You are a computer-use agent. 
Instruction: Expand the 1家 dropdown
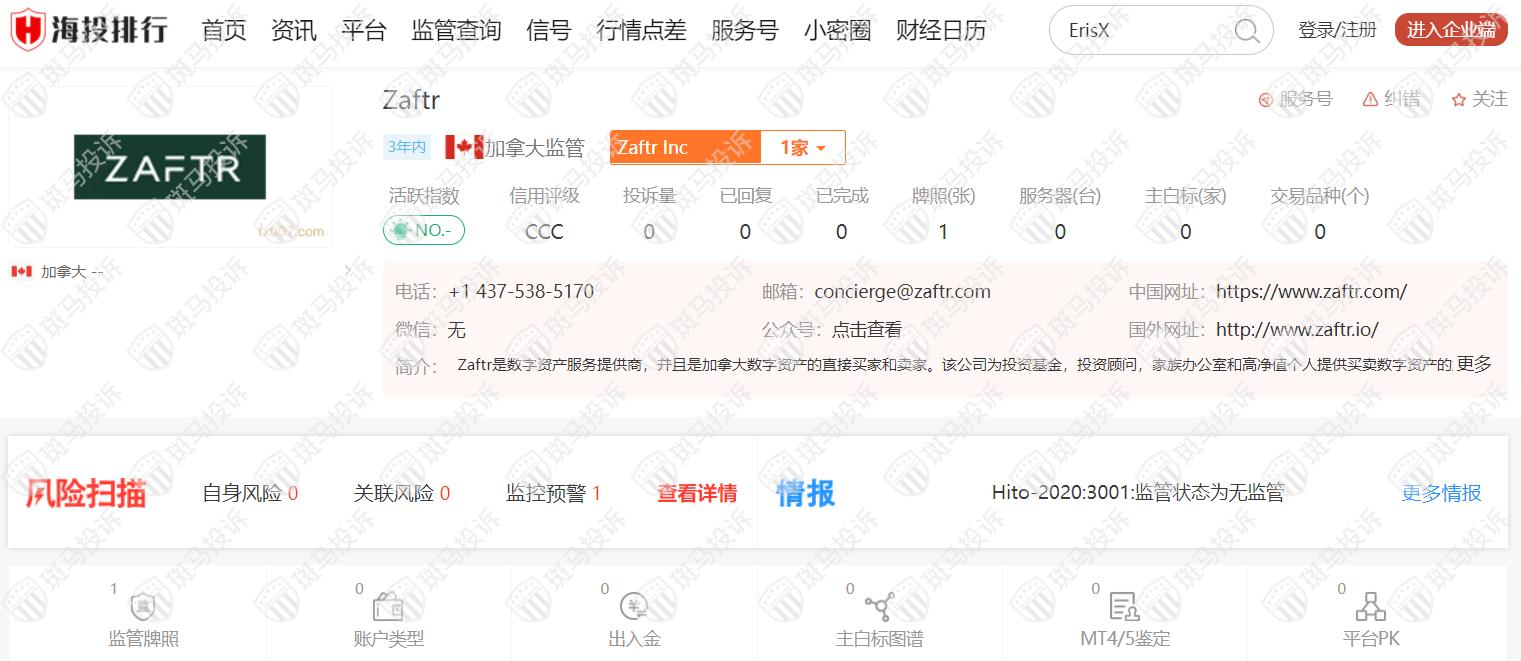click(x=802, y=148)
